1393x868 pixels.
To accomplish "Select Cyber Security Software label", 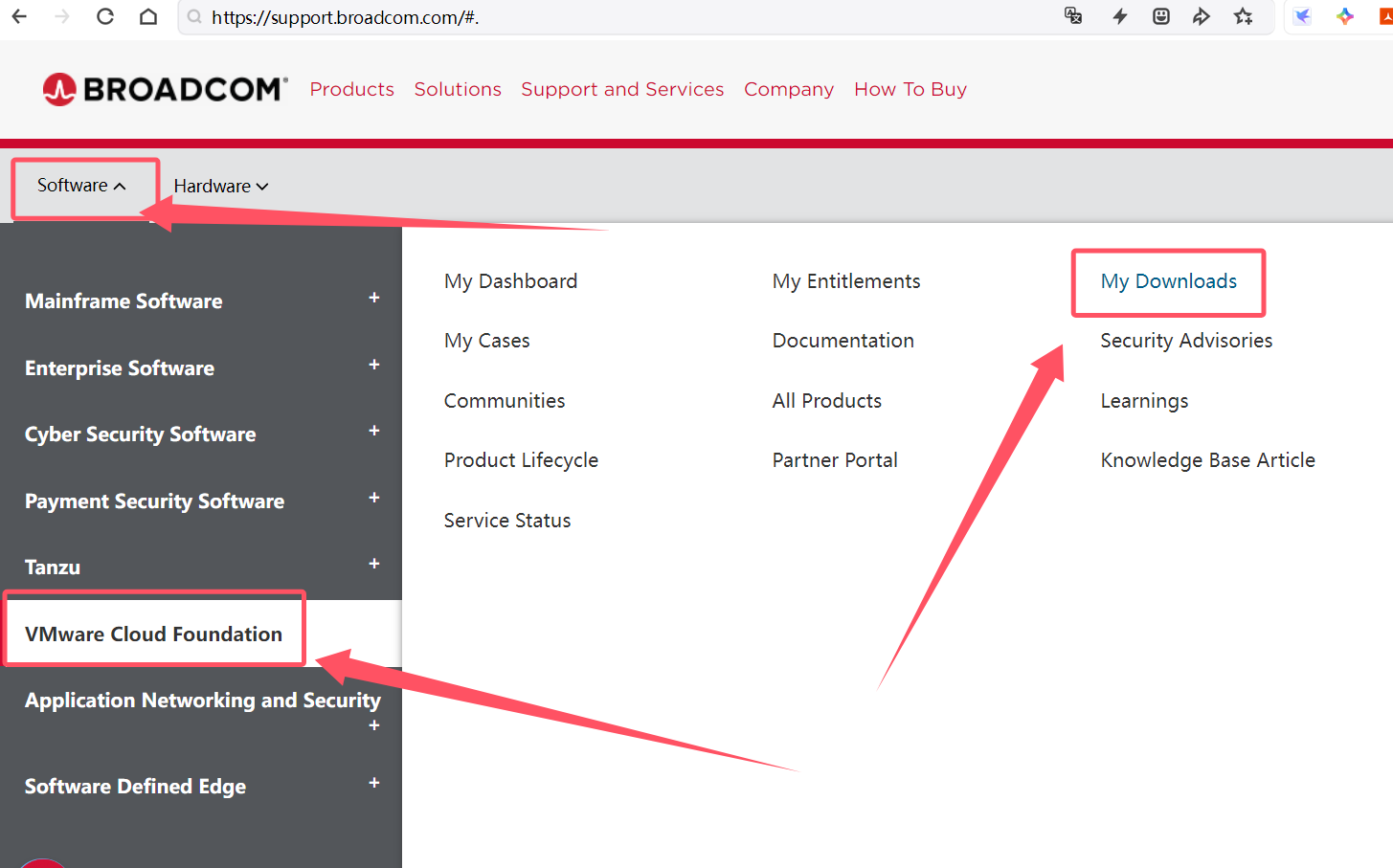I will click(x=141, y=434).
